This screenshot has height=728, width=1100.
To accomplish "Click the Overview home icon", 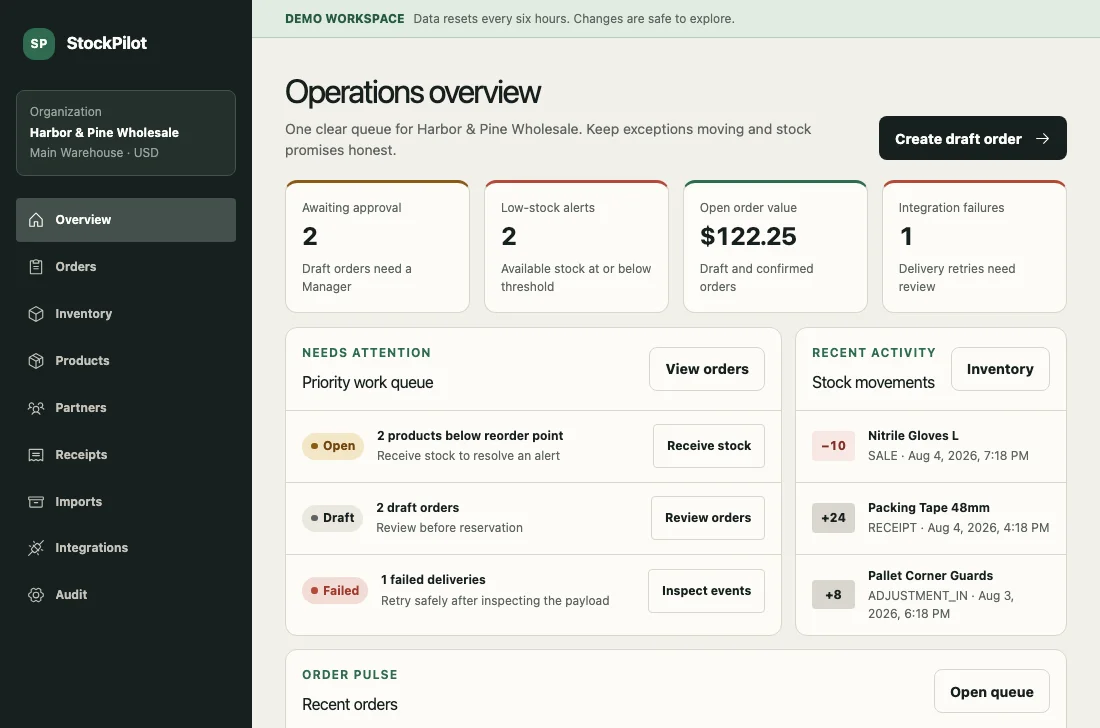I will [x=36, y=220].
